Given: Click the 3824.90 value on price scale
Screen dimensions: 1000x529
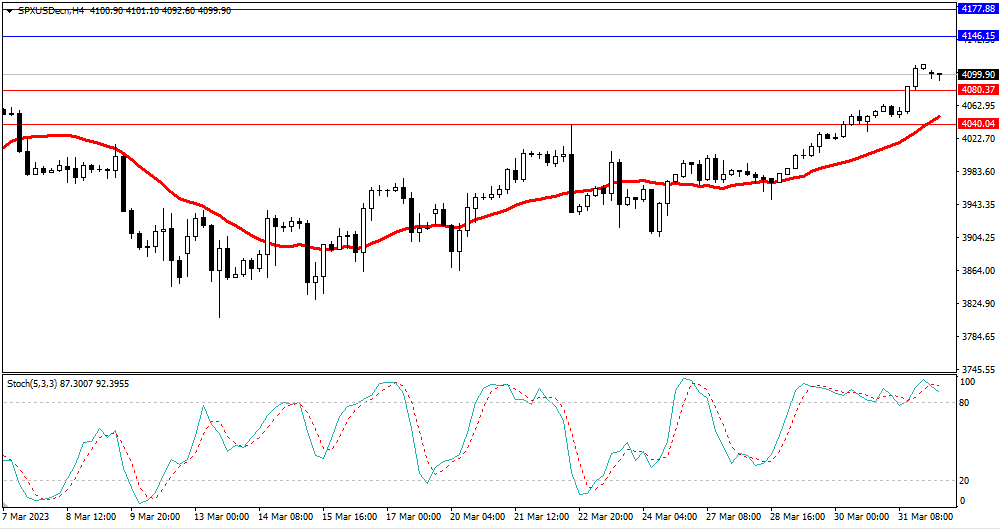Looking at the screenshot, I should pos(978,304).
